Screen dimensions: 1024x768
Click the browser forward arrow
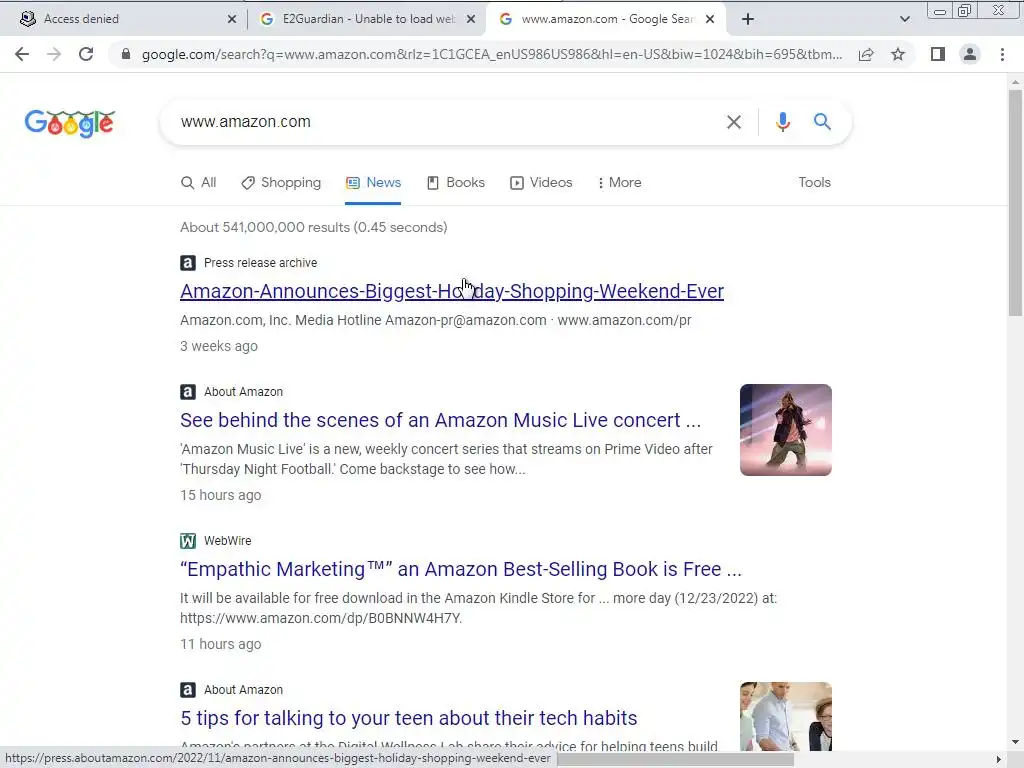point(54,54)
